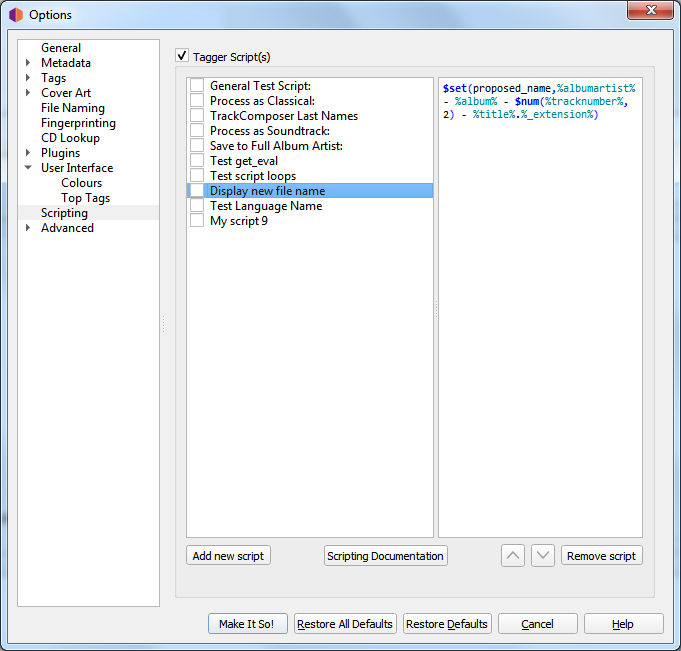Click inside the script code editor
Viewport: 681px width, 651px height.
(540, 300)
